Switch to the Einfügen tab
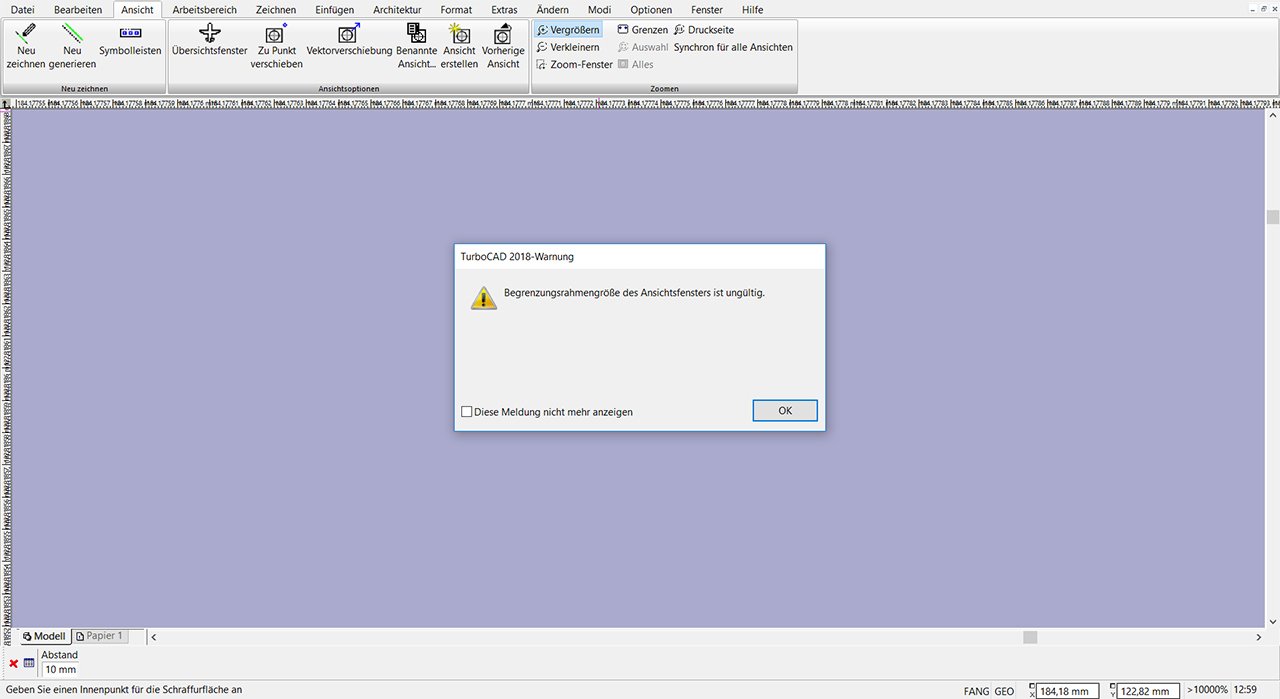This screenshot has width=1280, height=699. pos(334,10)
